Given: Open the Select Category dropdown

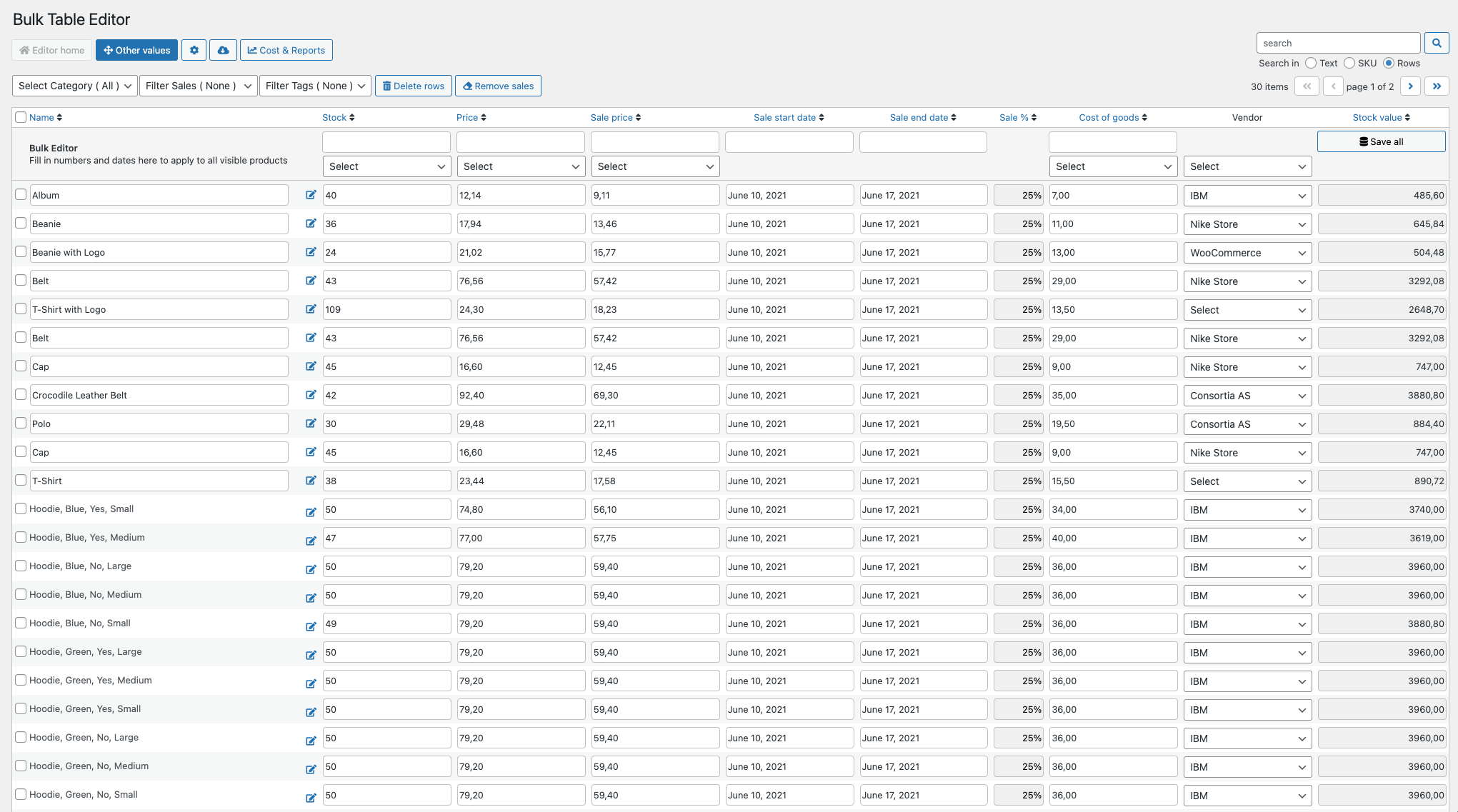Looking at the screenshot, I should pyautogui.click(x=74, y=86).
